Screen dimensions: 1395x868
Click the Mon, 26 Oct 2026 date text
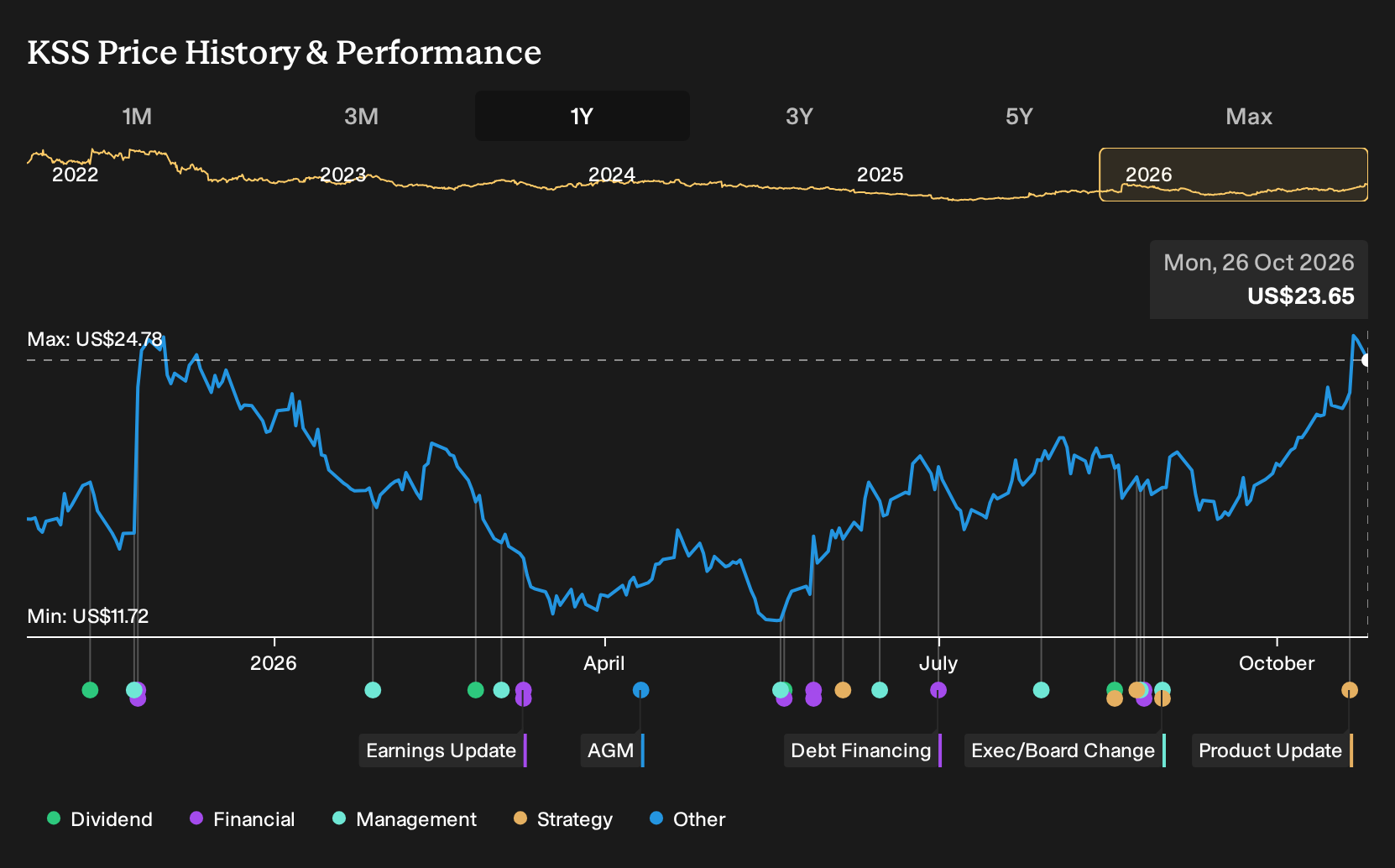point(1259,263)
